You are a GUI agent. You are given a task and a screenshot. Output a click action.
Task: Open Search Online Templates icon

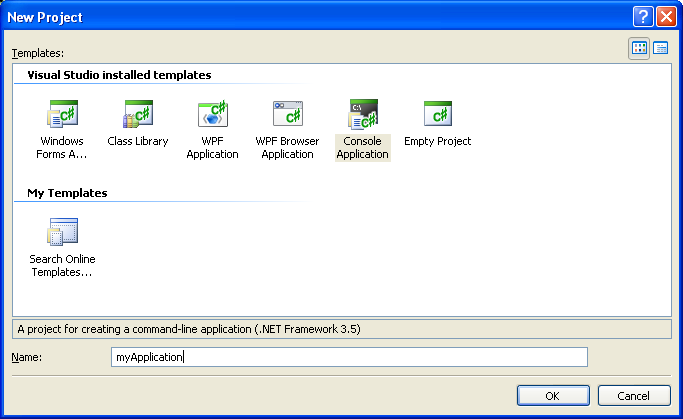(x=62, y=232)
